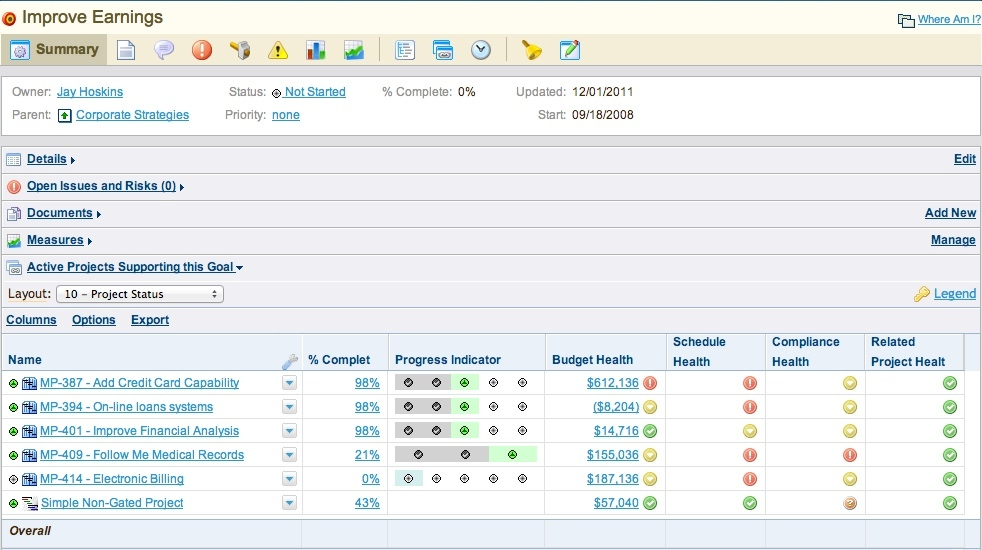Click red compliance health icon for MP-409
Viewport: 982px width, 550px height.
tap(850, 455)
